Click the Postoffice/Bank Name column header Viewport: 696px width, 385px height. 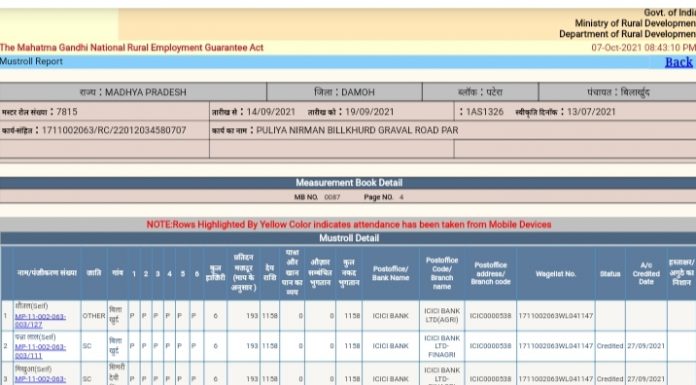[x=390, y=274]
